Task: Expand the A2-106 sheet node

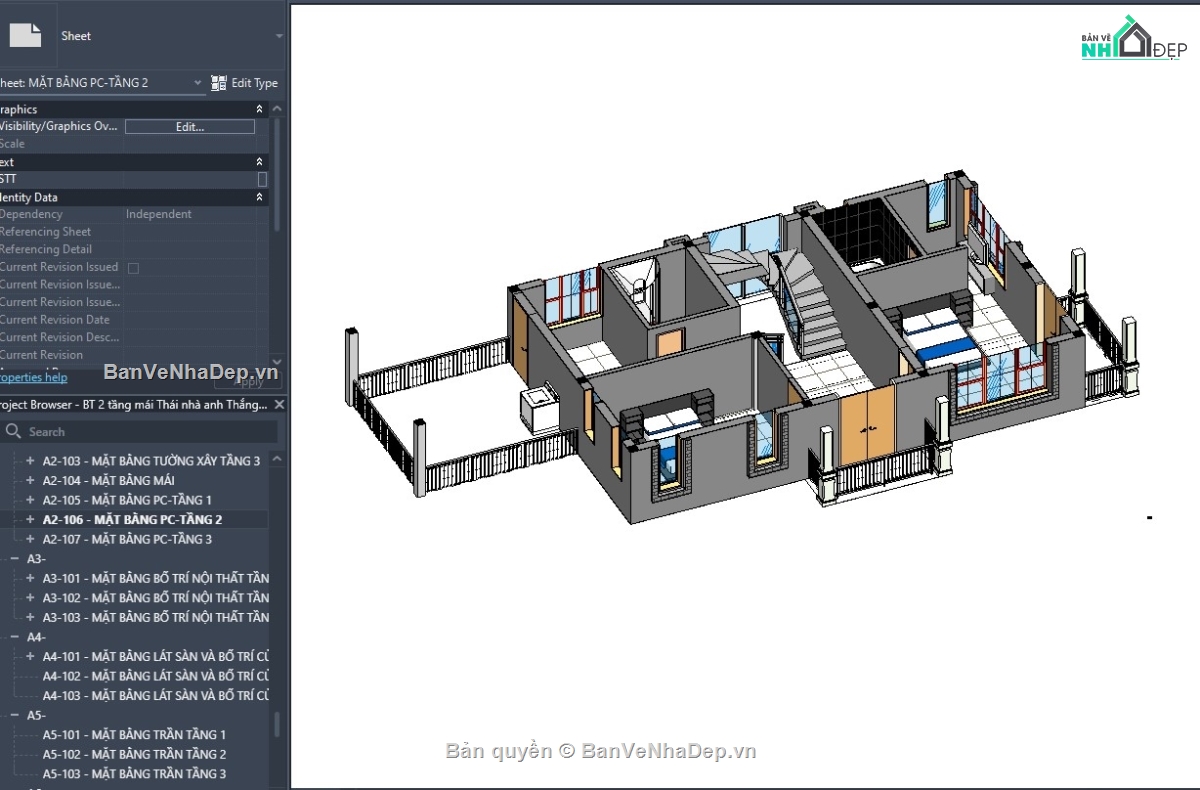Action: pos(30,520)
